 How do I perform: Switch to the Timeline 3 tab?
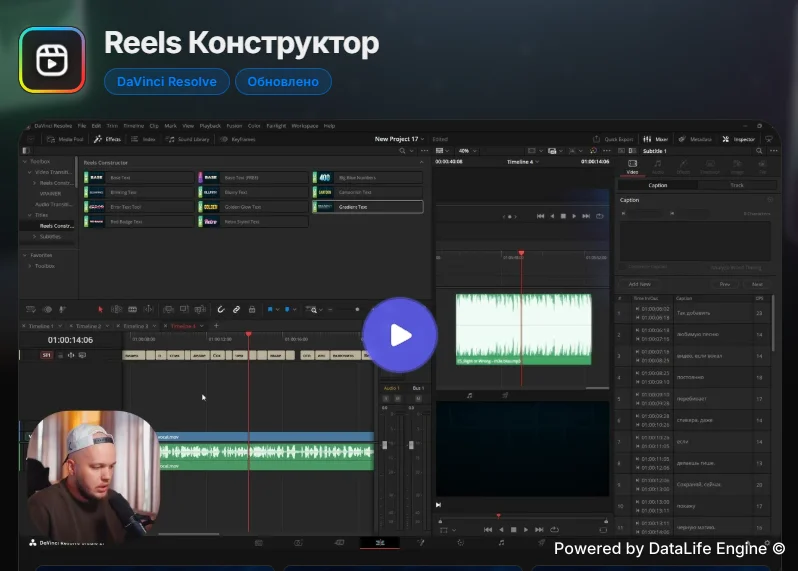point(135,326)
